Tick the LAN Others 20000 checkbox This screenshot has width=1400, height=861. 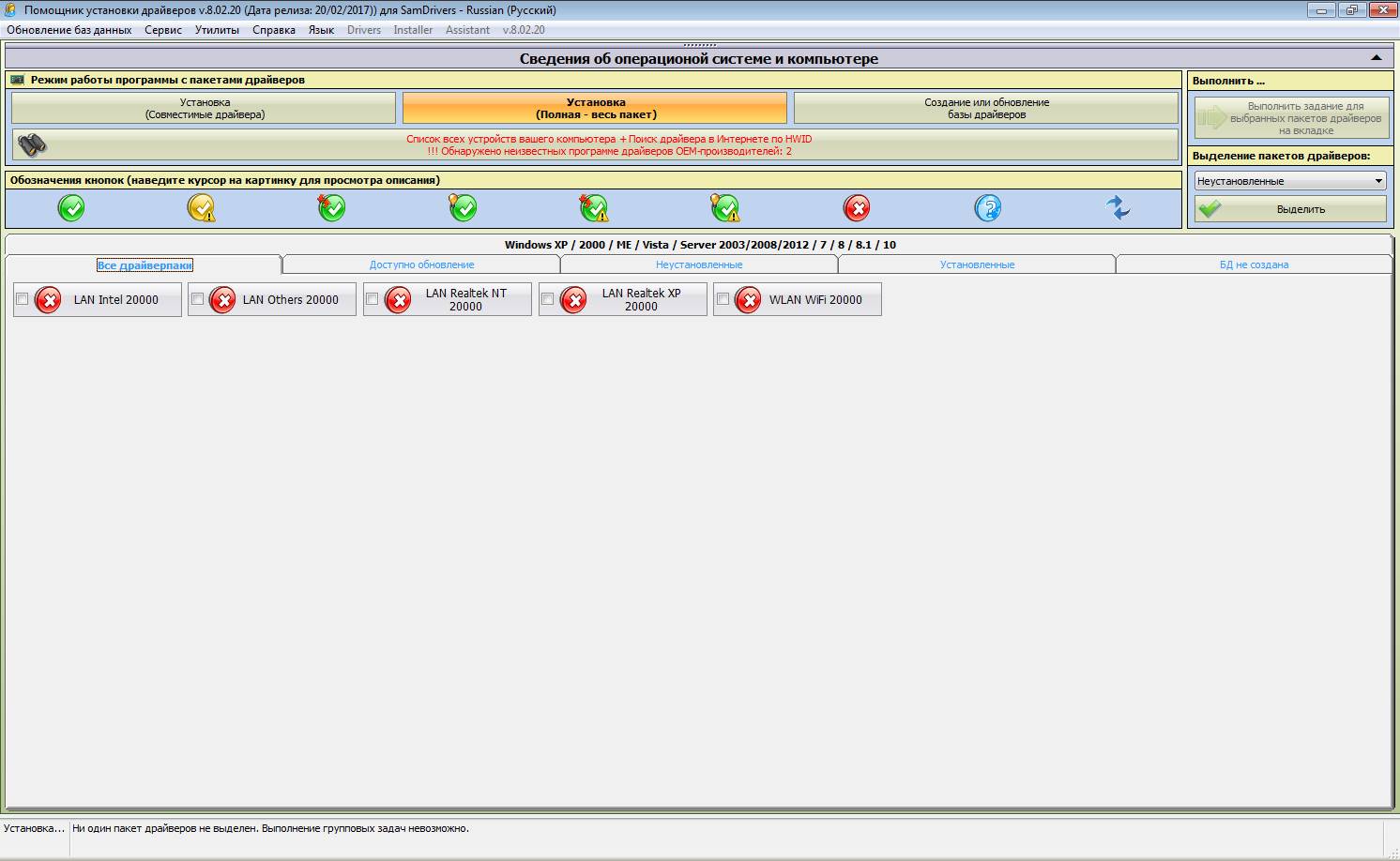[x=197, y=299]
